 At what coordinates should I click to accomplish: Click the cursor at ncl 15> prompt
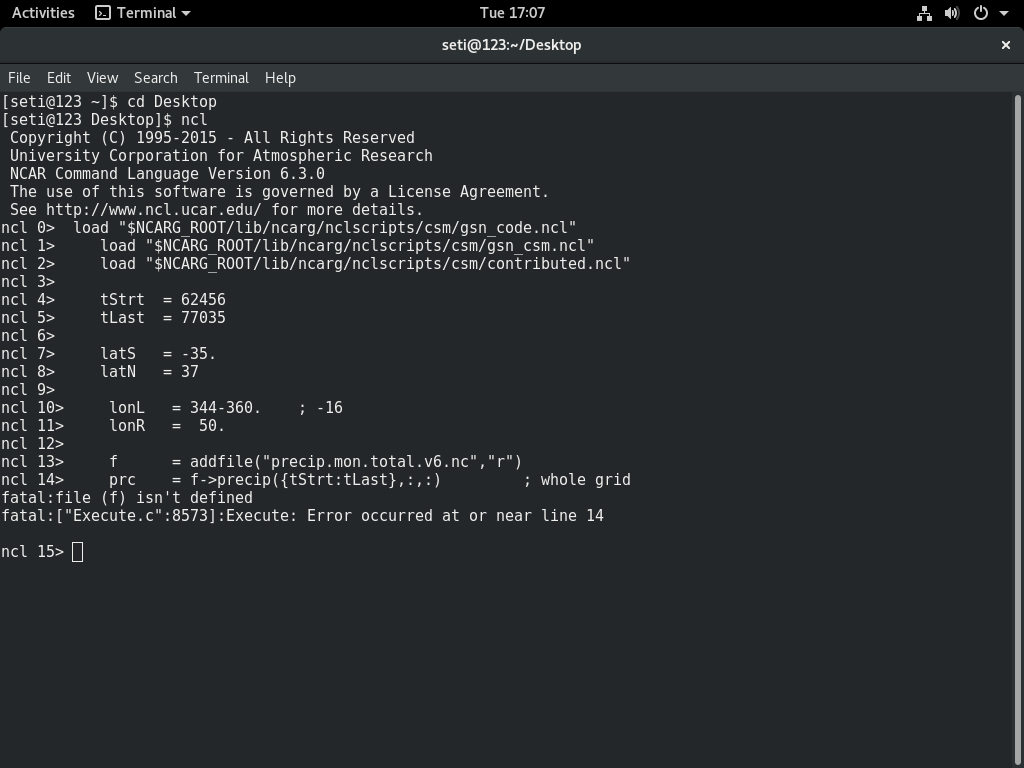click(78, 552)
